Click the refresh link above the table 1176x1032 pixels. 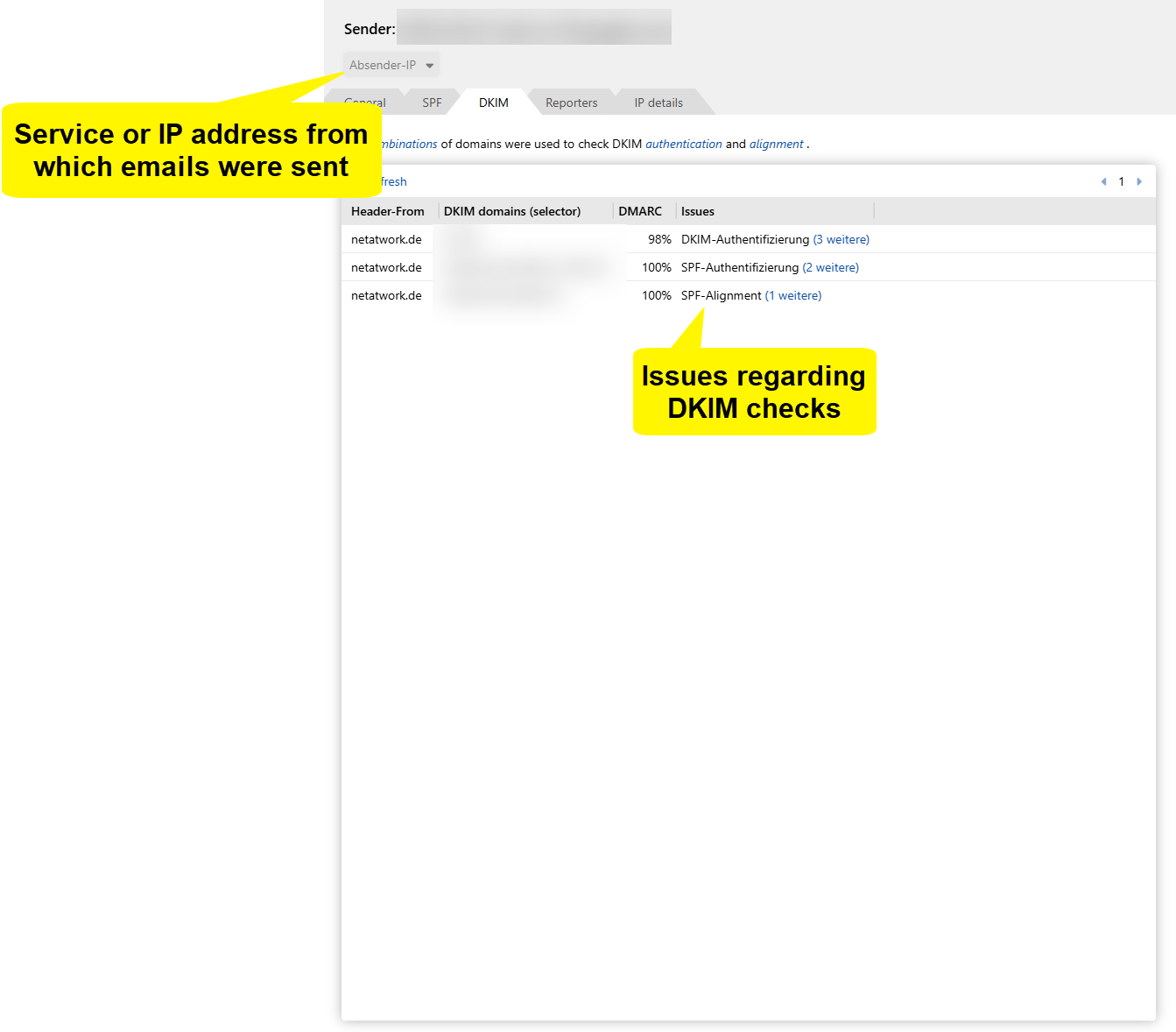click(393, 181)
